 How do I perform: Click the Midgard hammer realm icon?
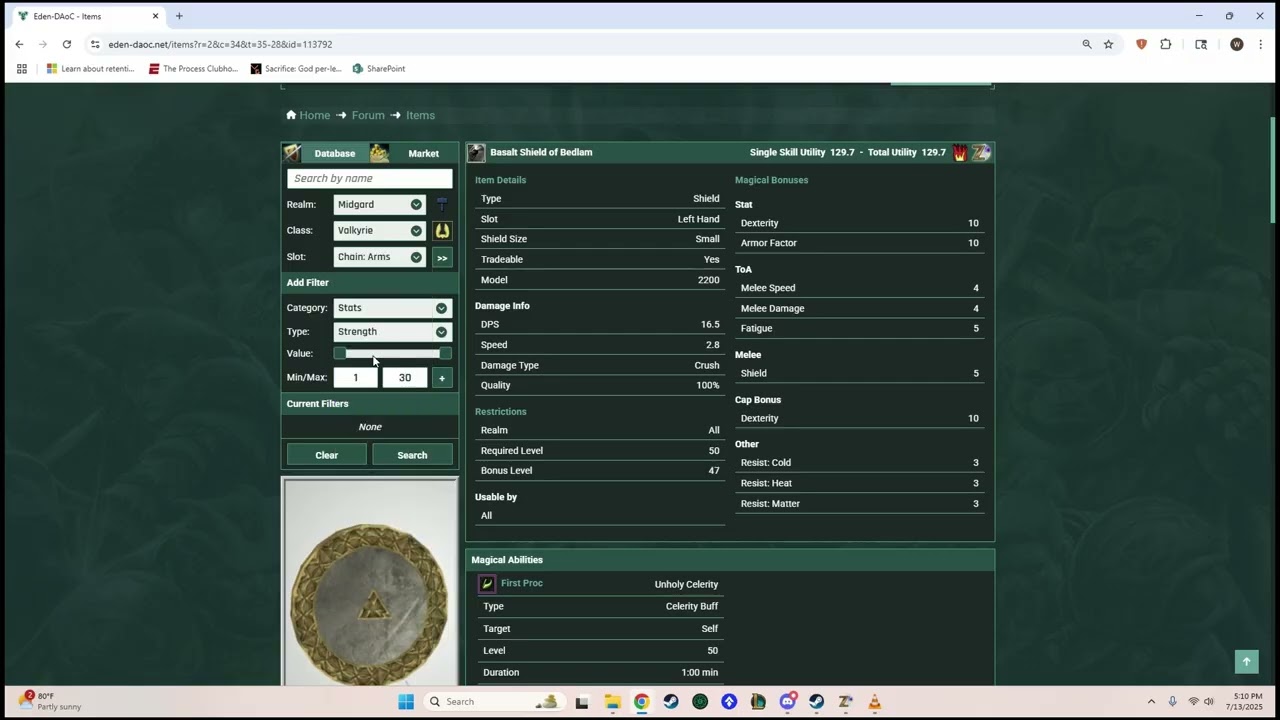pyautogui.click(x=442, y=204)
